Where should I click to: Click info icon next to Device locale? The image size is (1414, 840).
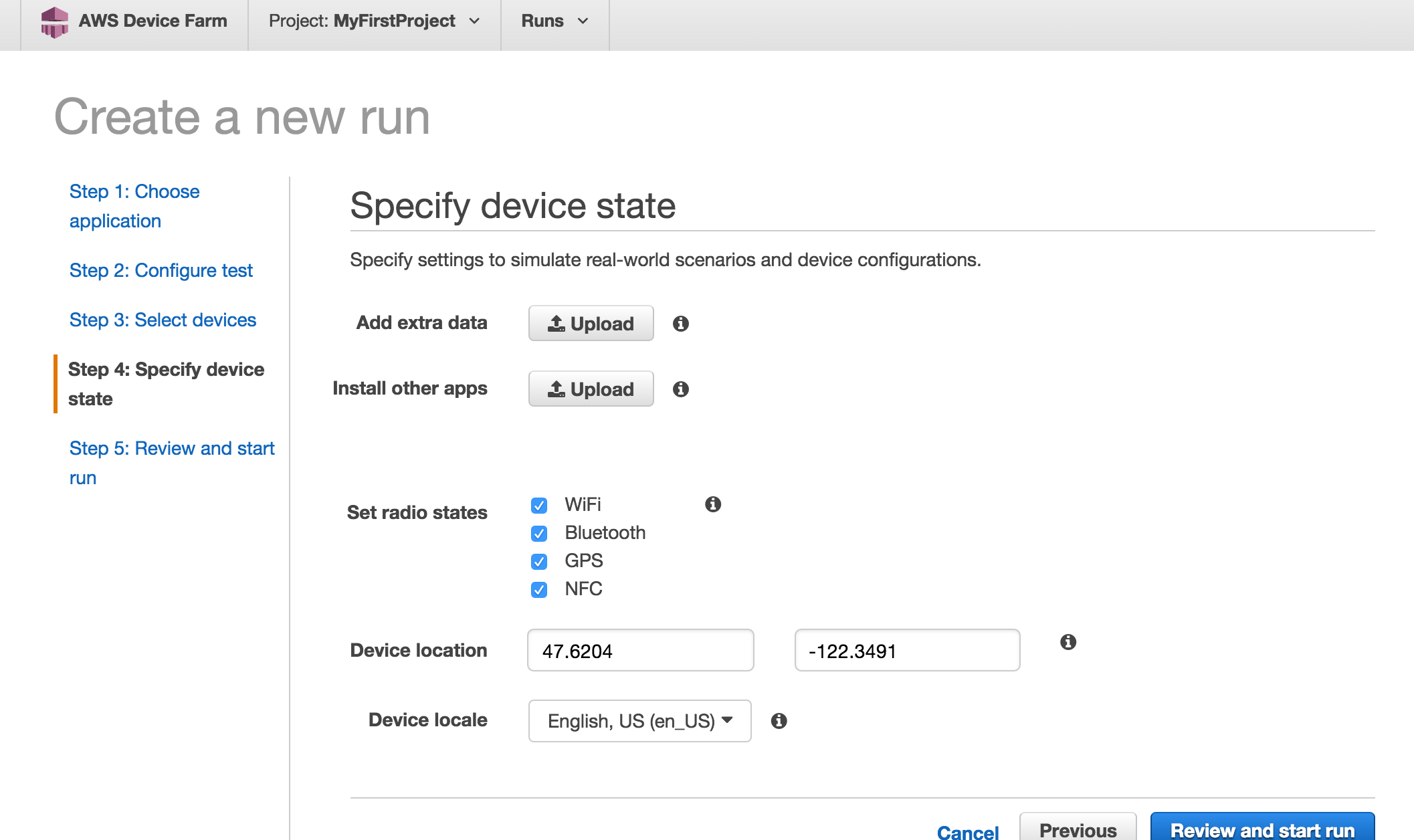coord(779,721)
